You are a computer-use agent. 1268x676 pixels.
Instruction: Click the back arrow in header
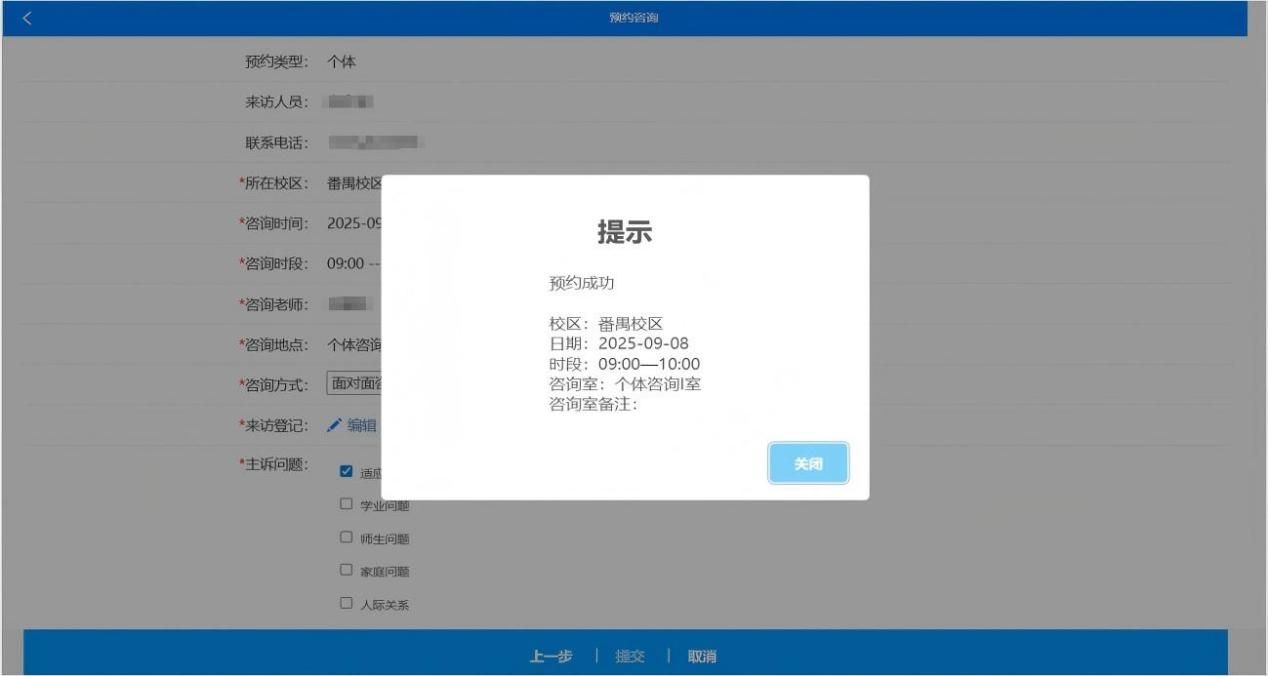[27, 18]
